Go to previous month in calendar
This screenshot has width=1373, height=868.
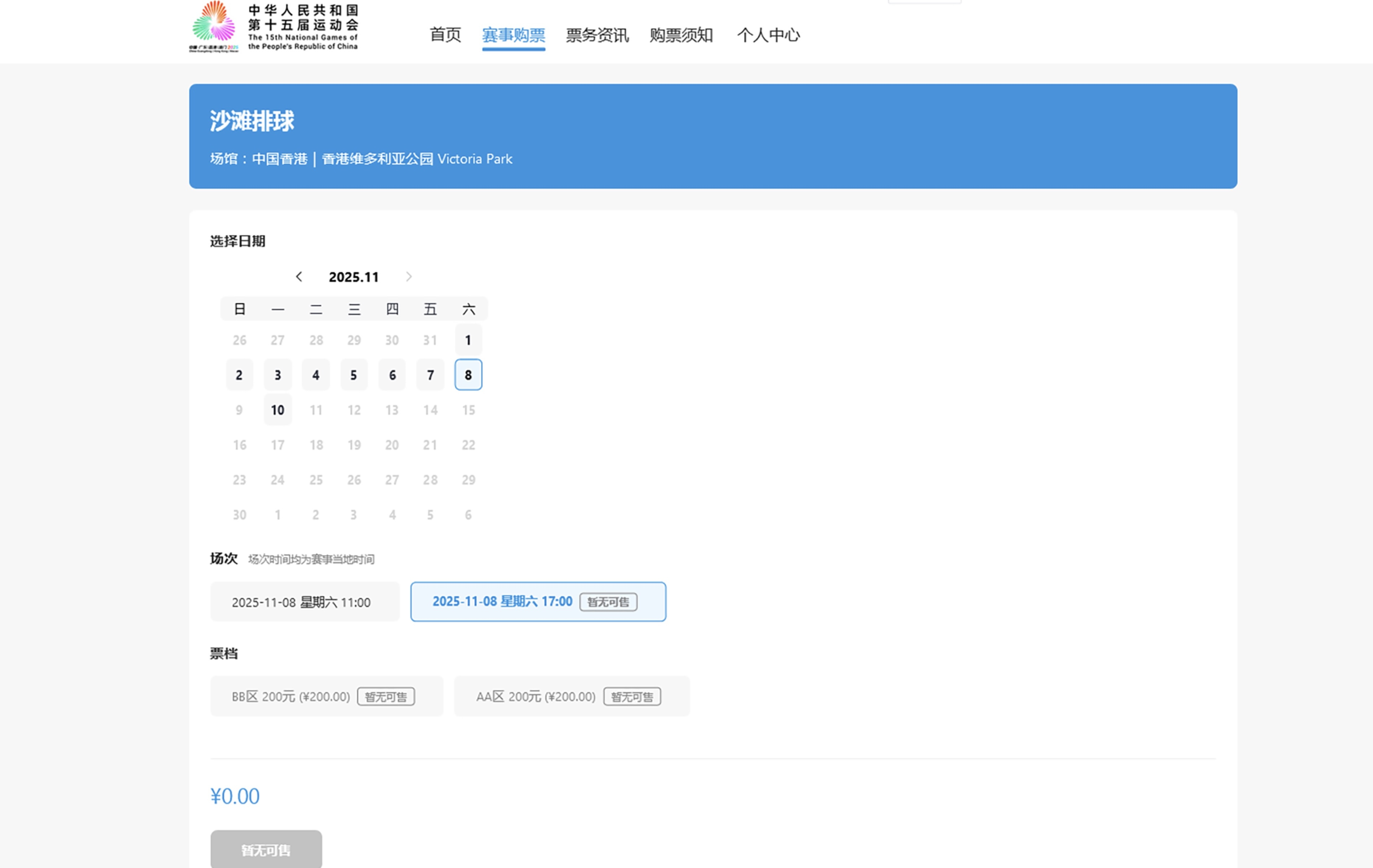[x=299, y=277]
